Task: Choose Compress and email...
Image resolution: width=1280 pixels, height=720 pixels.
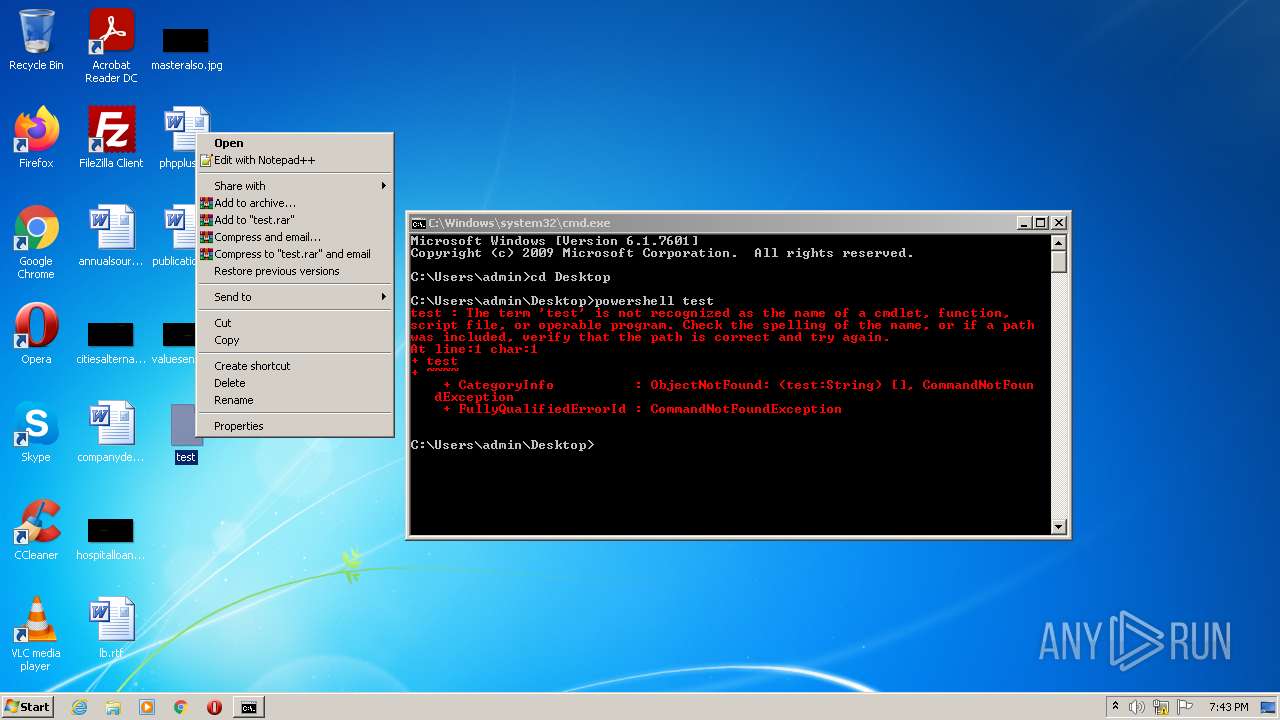Action: point(294,237)
